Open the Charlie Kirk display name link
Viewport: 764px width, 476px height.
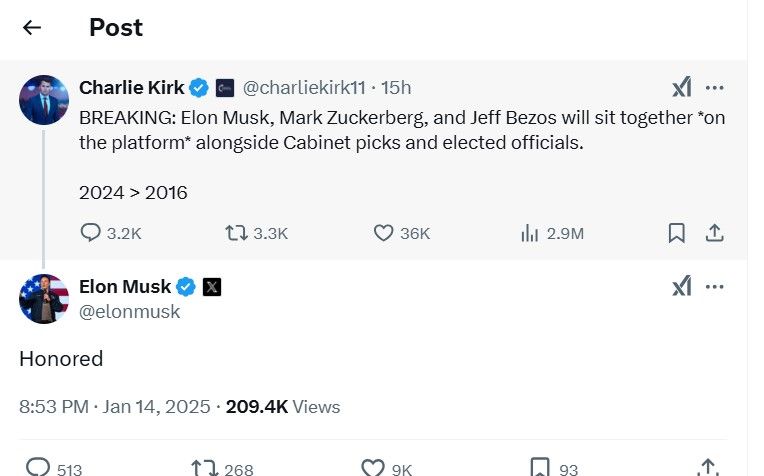(133, 88)
